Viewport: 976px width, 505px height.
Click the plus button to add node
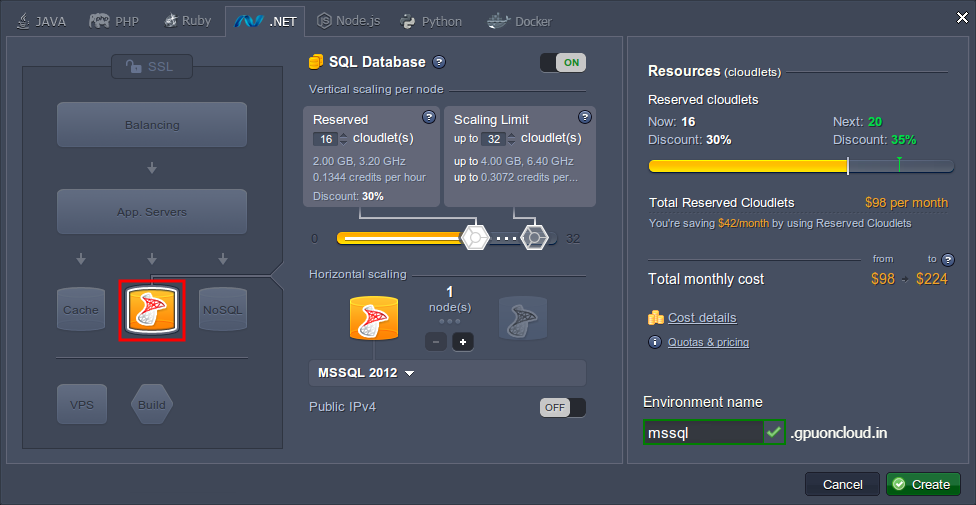tap(462, 342)
